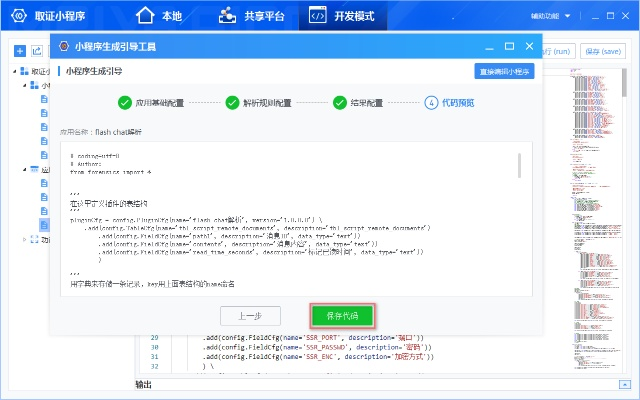This screenshot has height=400, width=640.
Task: Close the main application window
Action: 625,16
